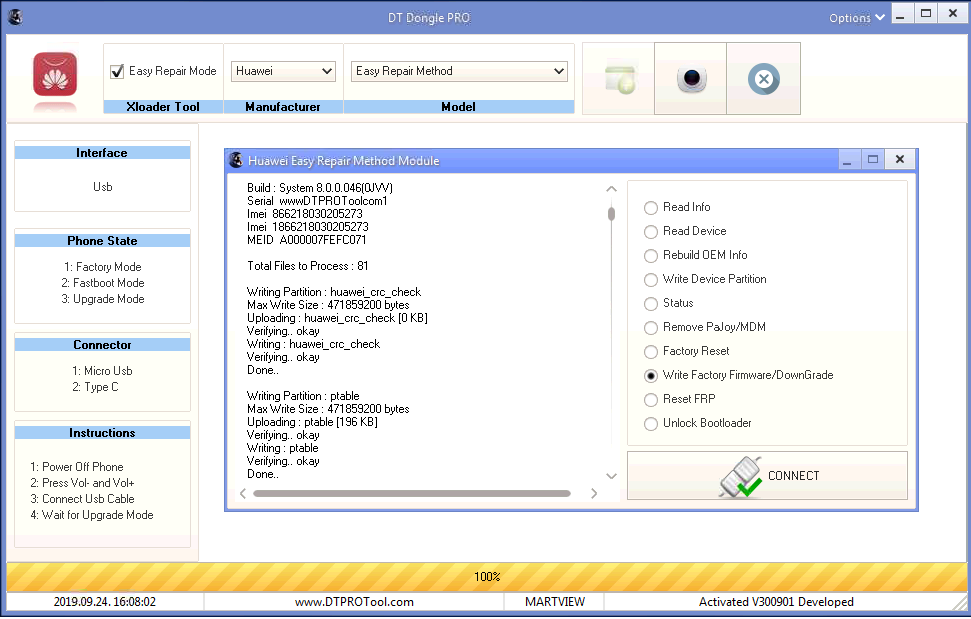971x619 pixels.
Task: Click the blue X cancel toolbar icon
Action: (x=763, y=79)
